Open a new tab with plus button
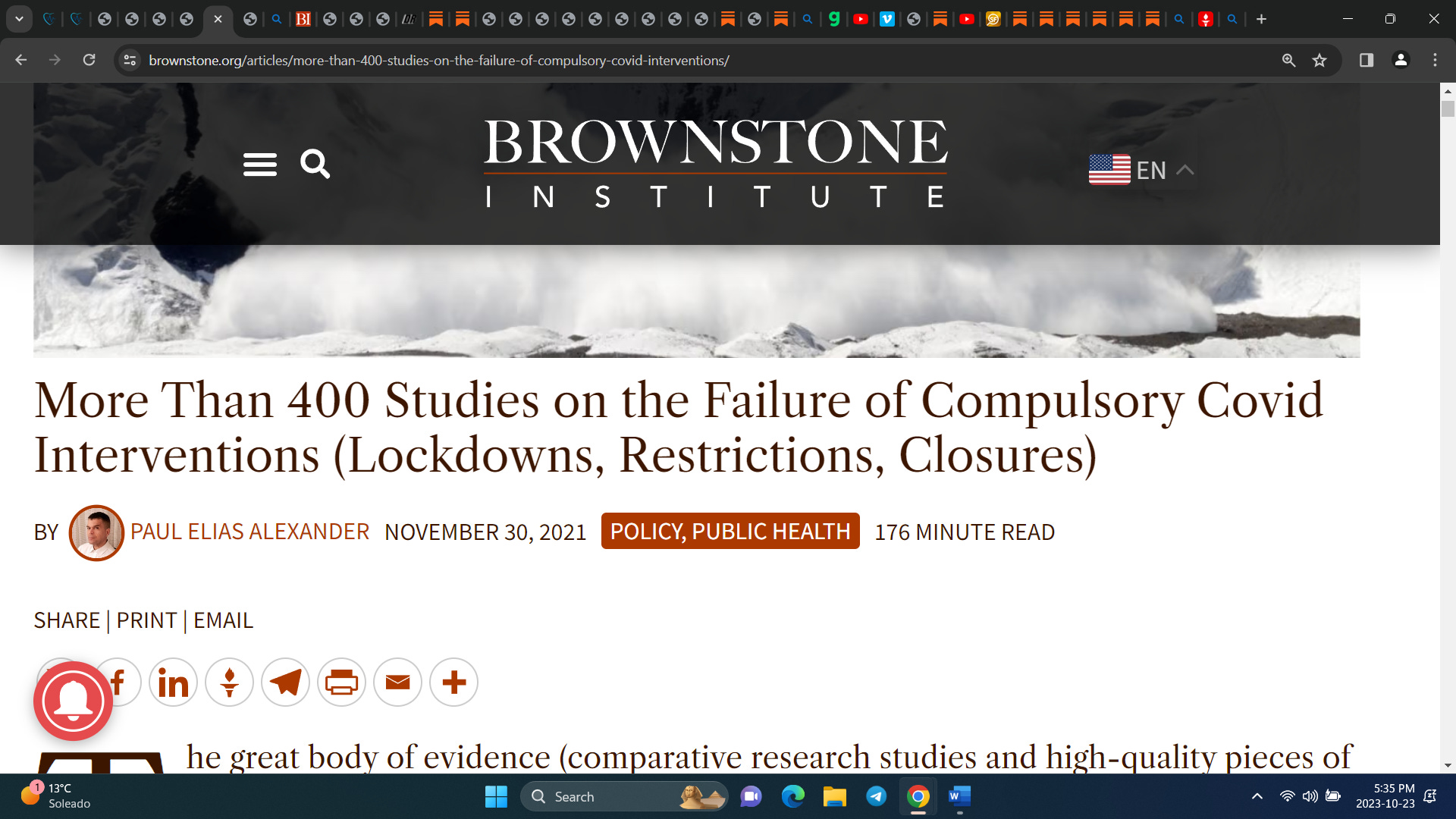 click(x=1261, y=19)
